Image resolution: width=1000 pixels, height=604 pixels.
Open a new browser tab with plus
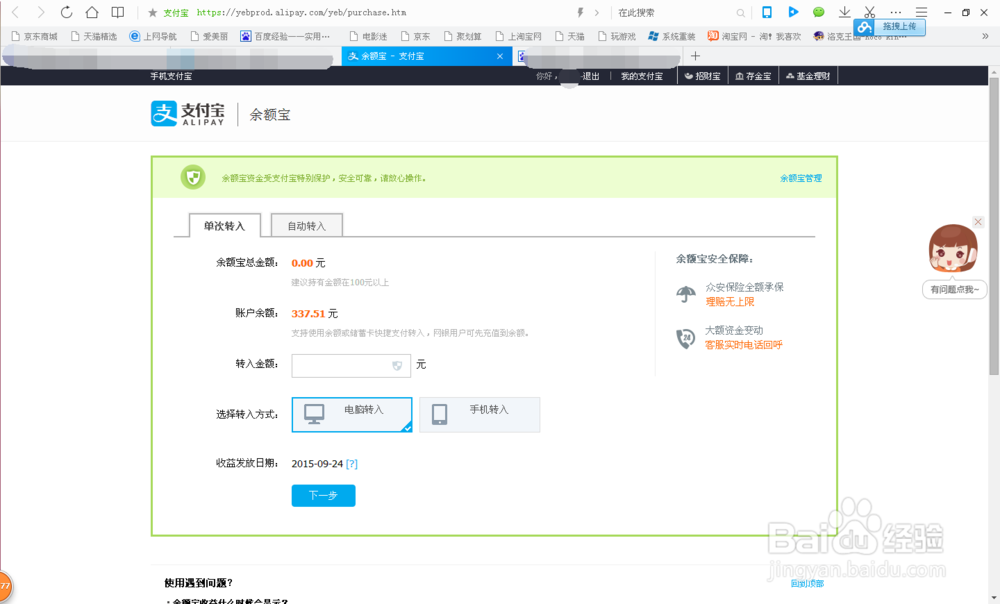pos(695,56)
